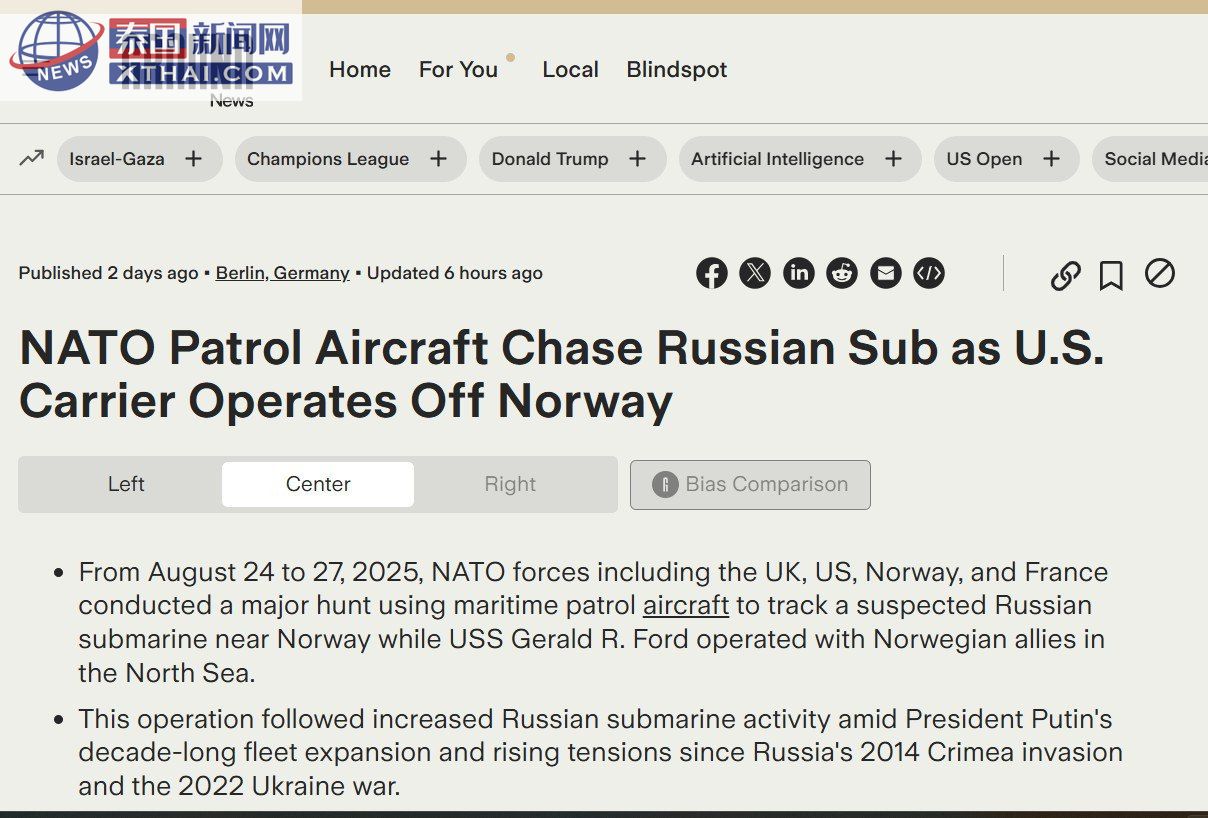Share article on LinkedIn
Image resolution: width=1208 pixels, height=818 pixels.
[798, 273]
